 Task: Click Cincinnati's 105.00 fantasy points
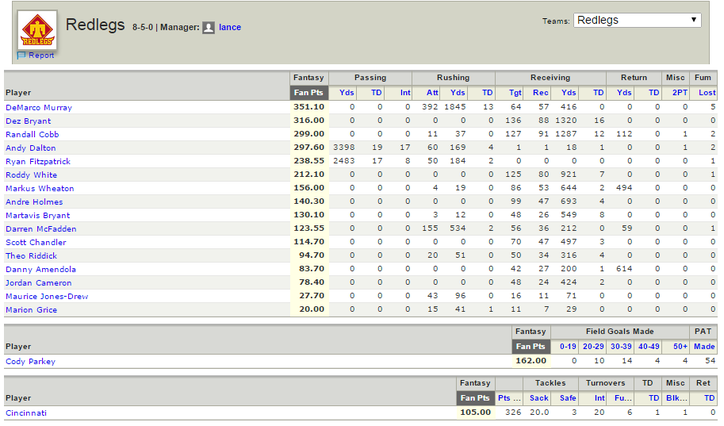tap(476, 413)
